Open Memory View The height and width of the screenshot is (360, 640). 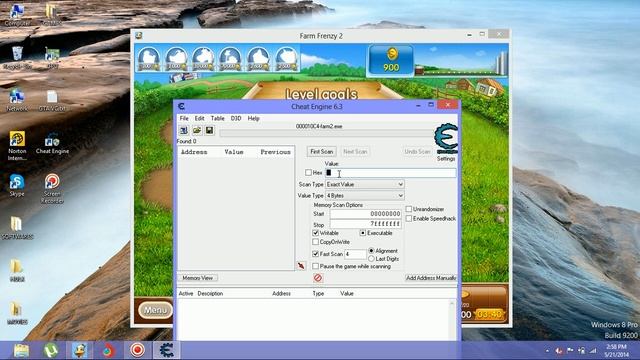[198, 278]
